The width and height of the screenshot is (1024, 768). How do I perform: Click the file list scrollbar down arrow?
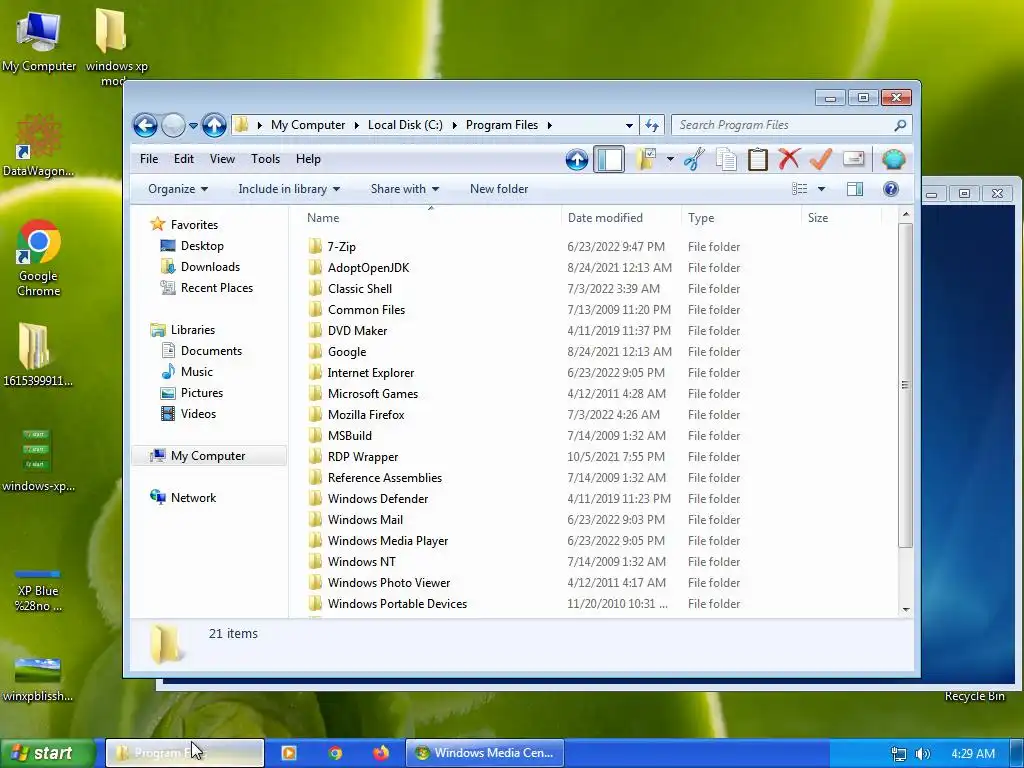tap(906, 609)
